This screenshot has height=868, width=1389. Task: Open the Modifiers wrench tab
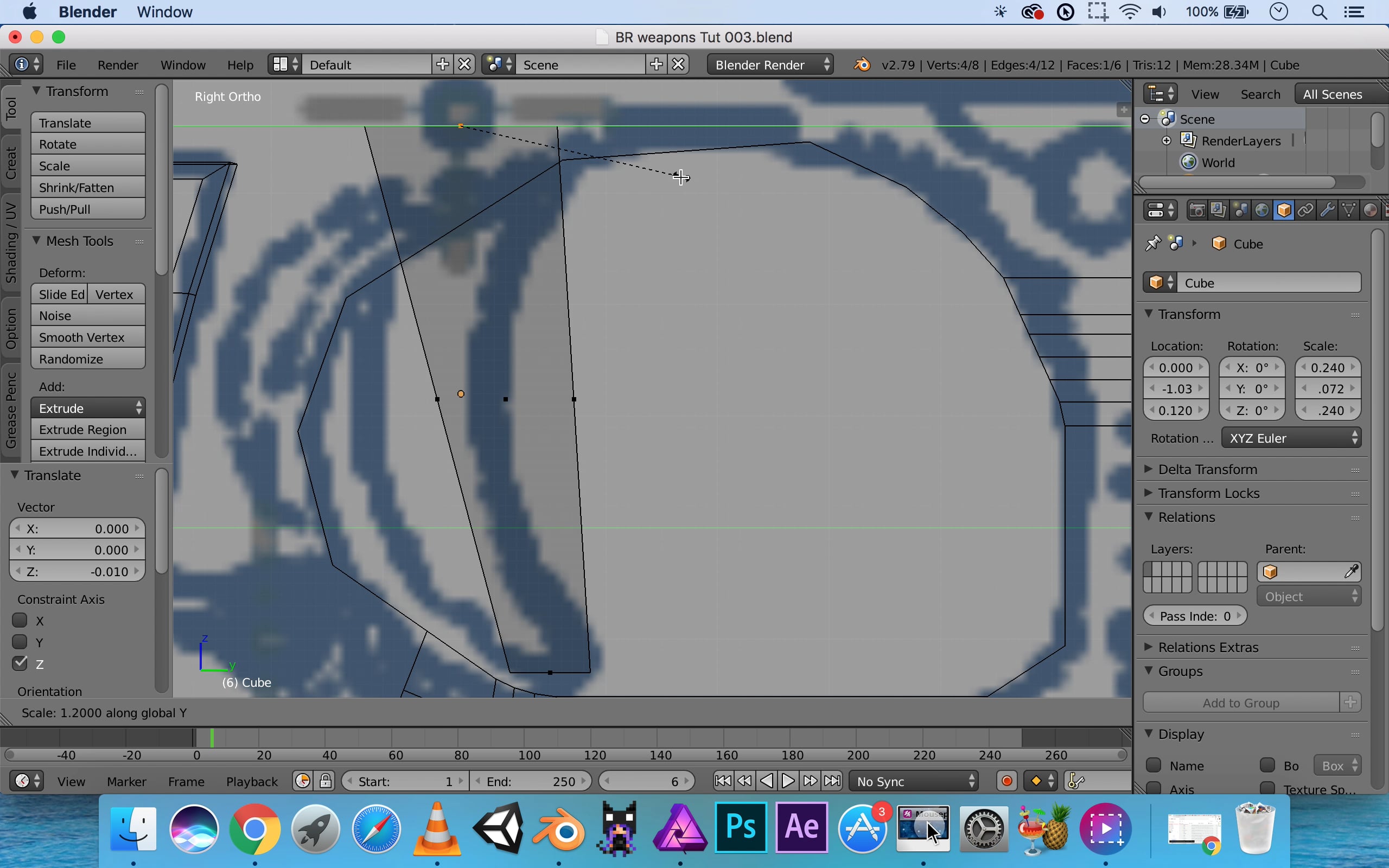[1327, 210]
